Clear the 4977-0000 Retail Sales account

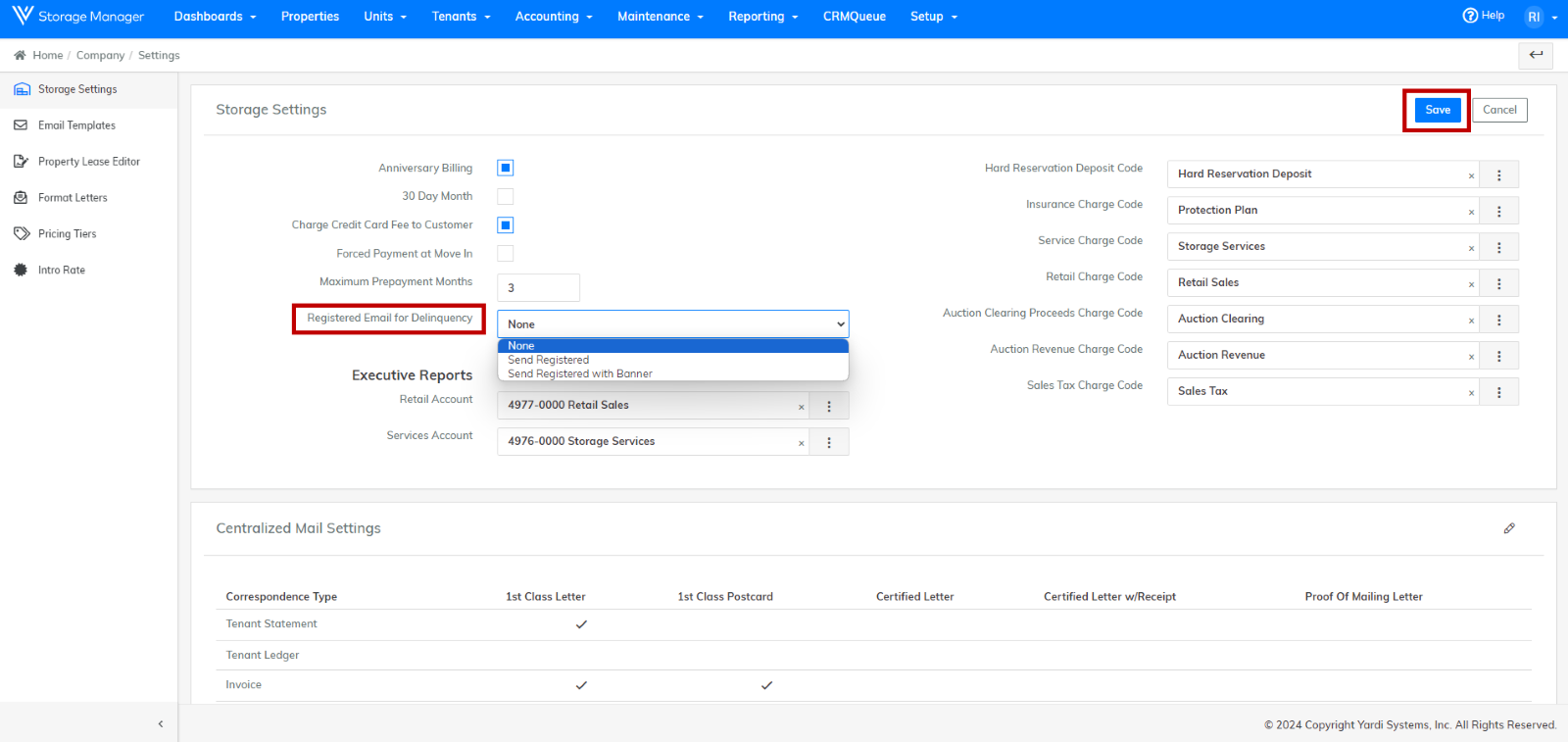coord(801,408)
